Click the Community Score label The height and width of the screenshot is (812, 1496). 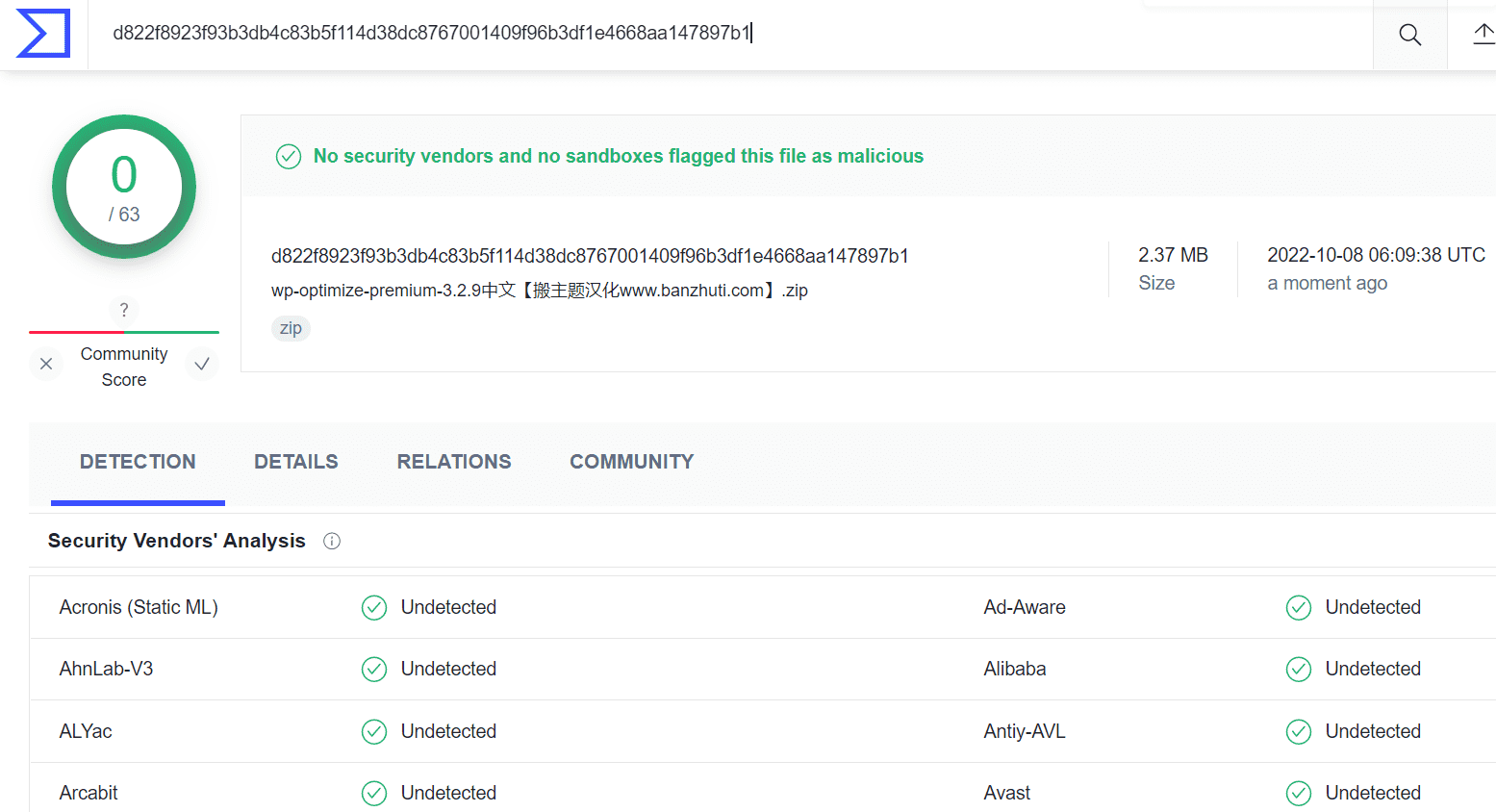pos(124,367)
